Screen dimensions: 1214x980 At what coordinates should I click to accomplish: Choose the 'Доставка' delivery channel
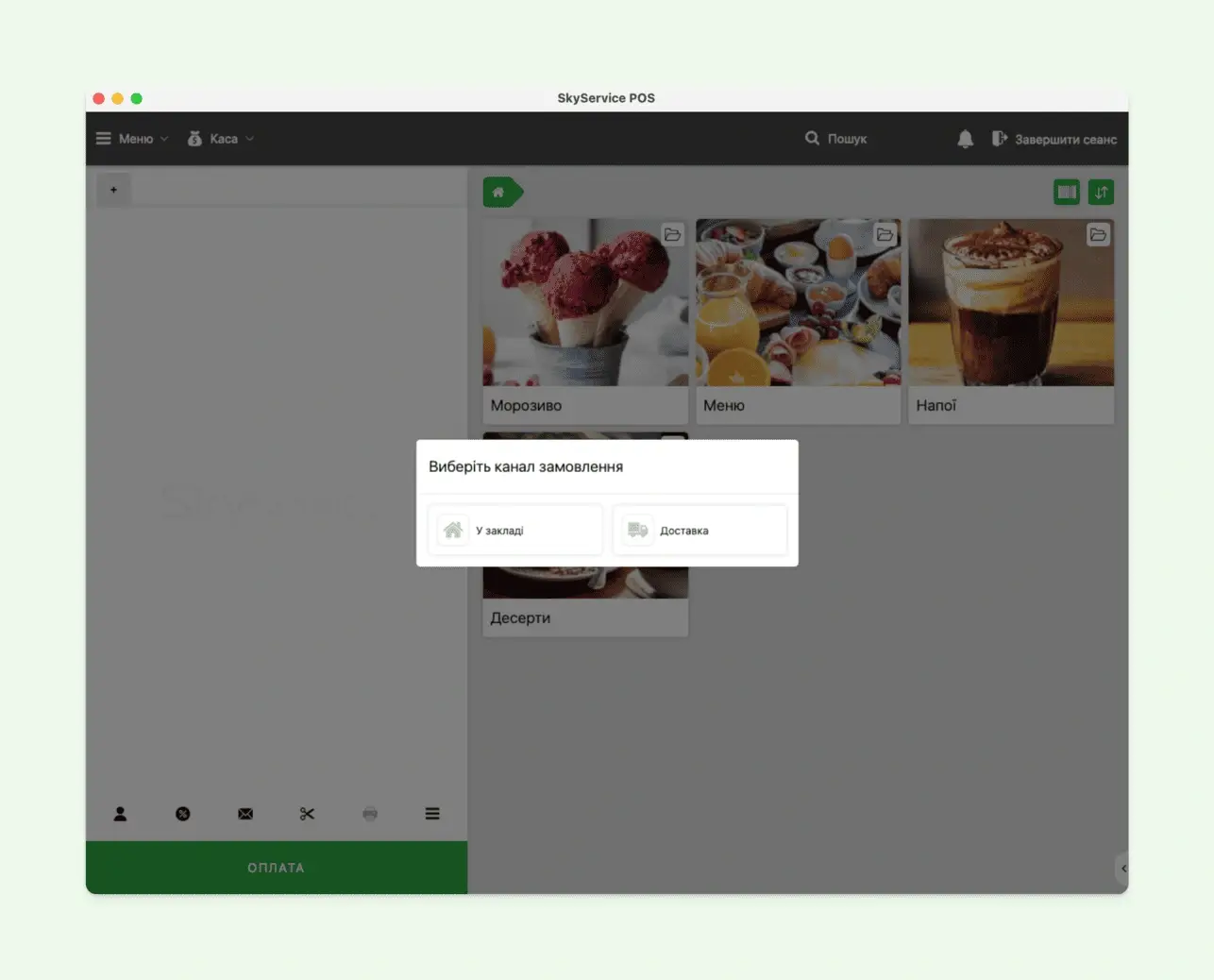tap(700, 531)
